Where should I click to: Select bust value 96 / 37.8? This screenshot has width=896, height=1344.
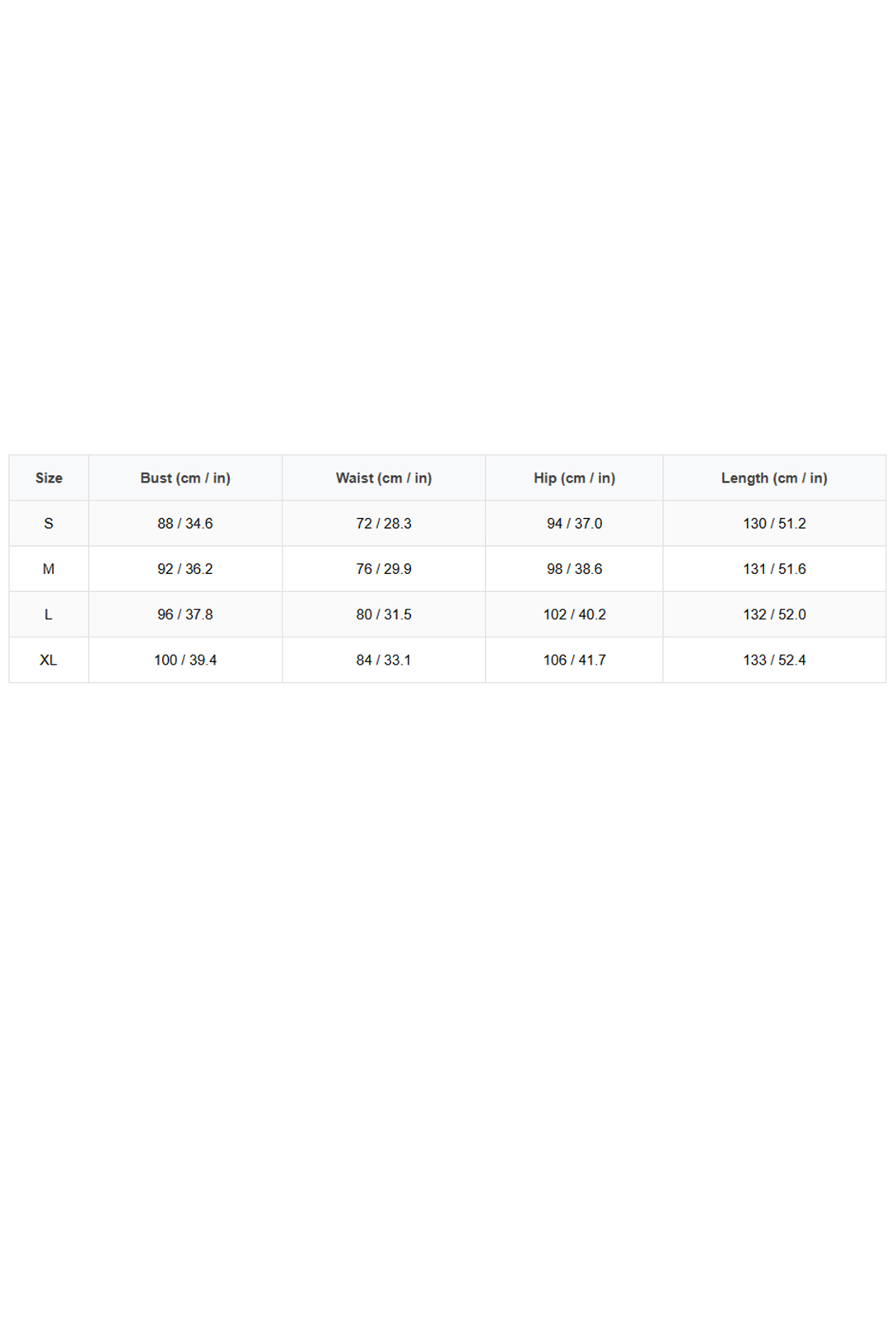[185, 614]
